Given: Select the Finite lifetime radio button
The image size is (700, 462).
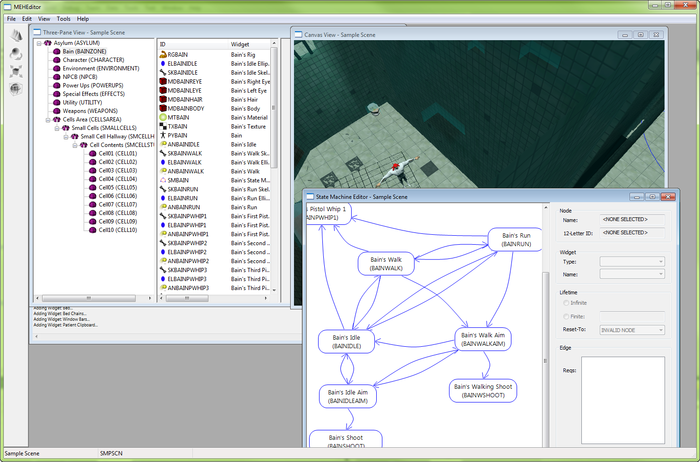Looking at the screenshot, I should point(566,316).
